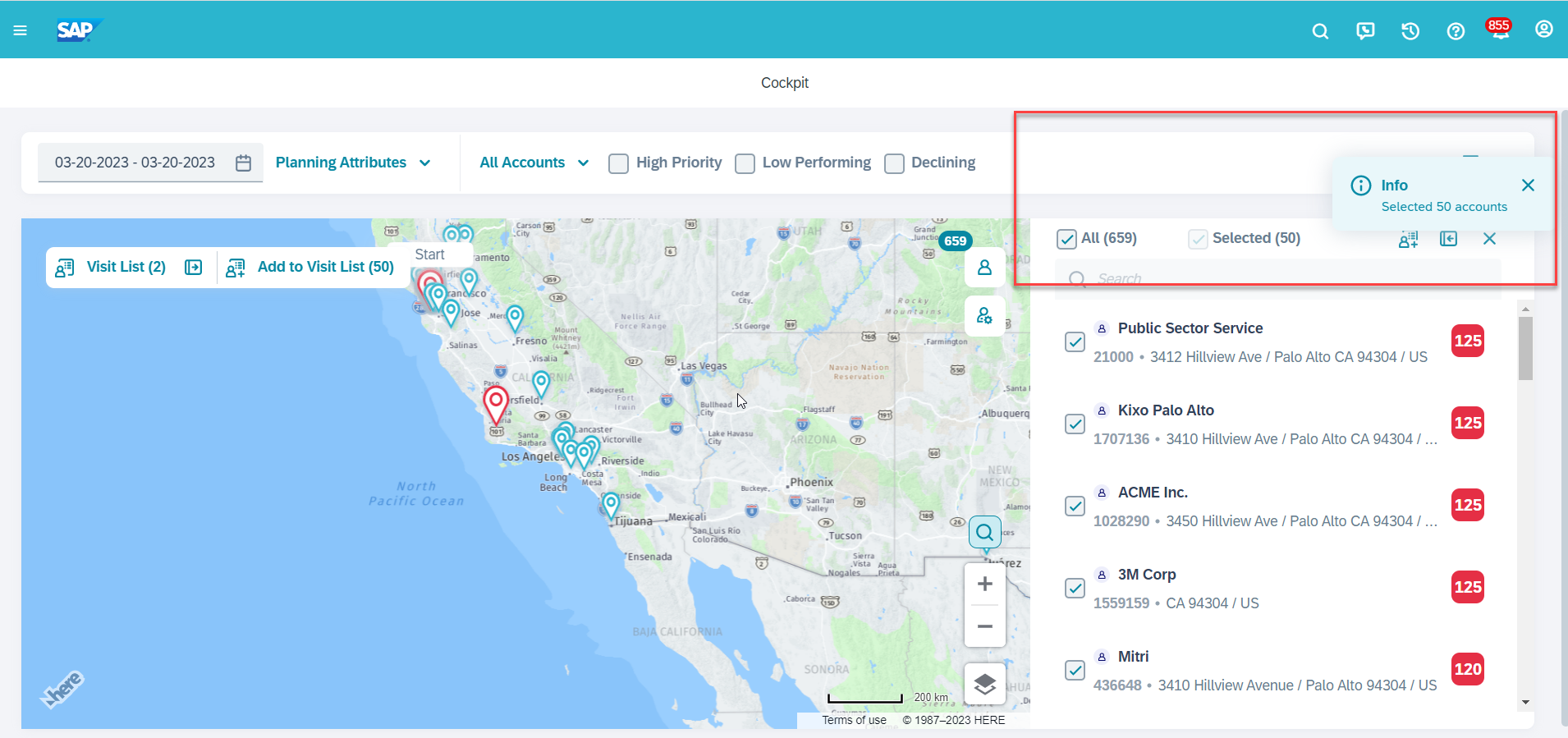This screenshot has width=1568, height=738.
Task: Enable the Declining filter checkbox
Action: pyautogui.click(x=894, y=163)
